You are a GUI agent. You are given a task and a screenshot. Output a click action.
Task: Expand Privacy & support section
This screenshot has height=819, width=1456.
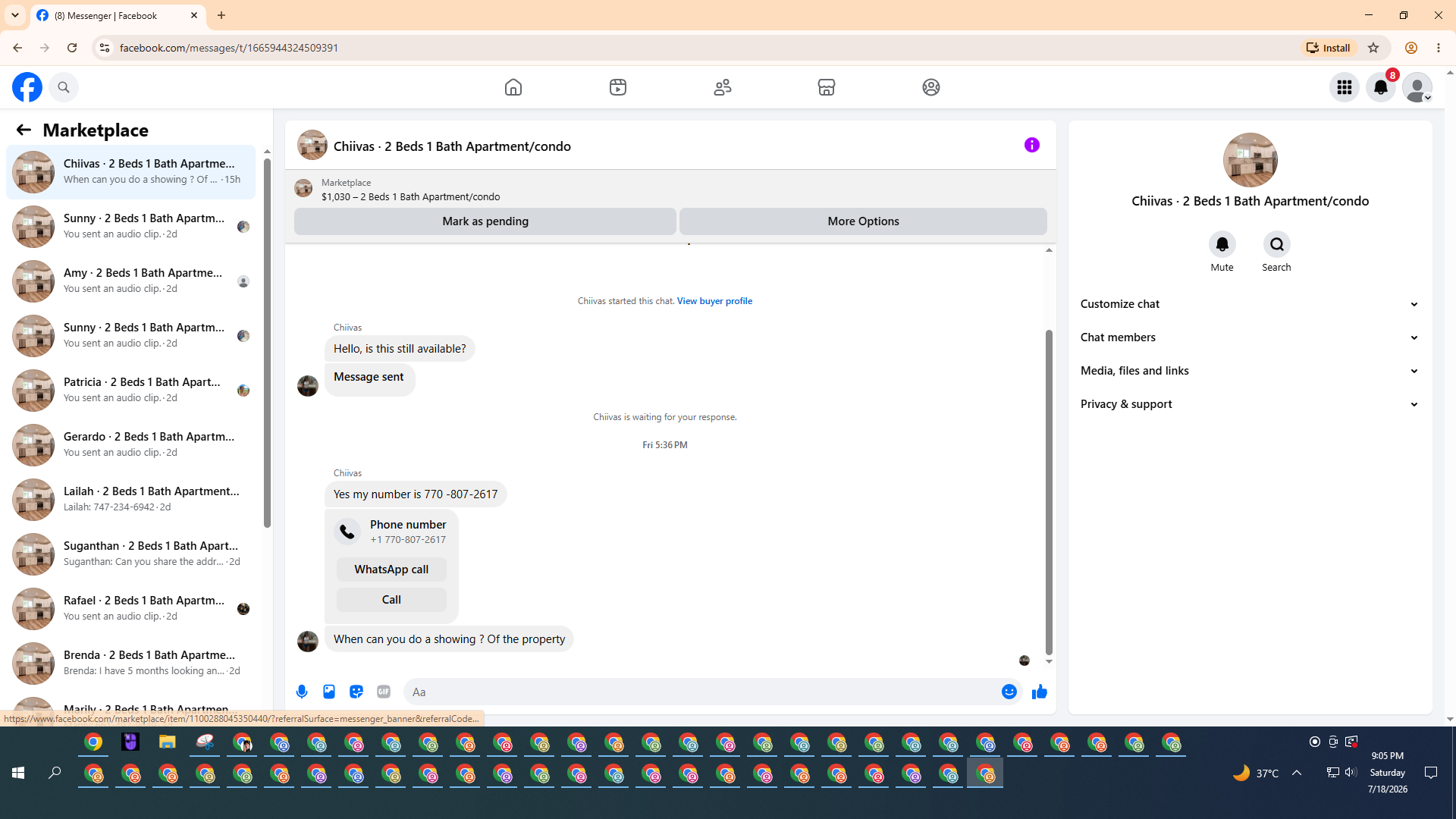pos(1250,404)
